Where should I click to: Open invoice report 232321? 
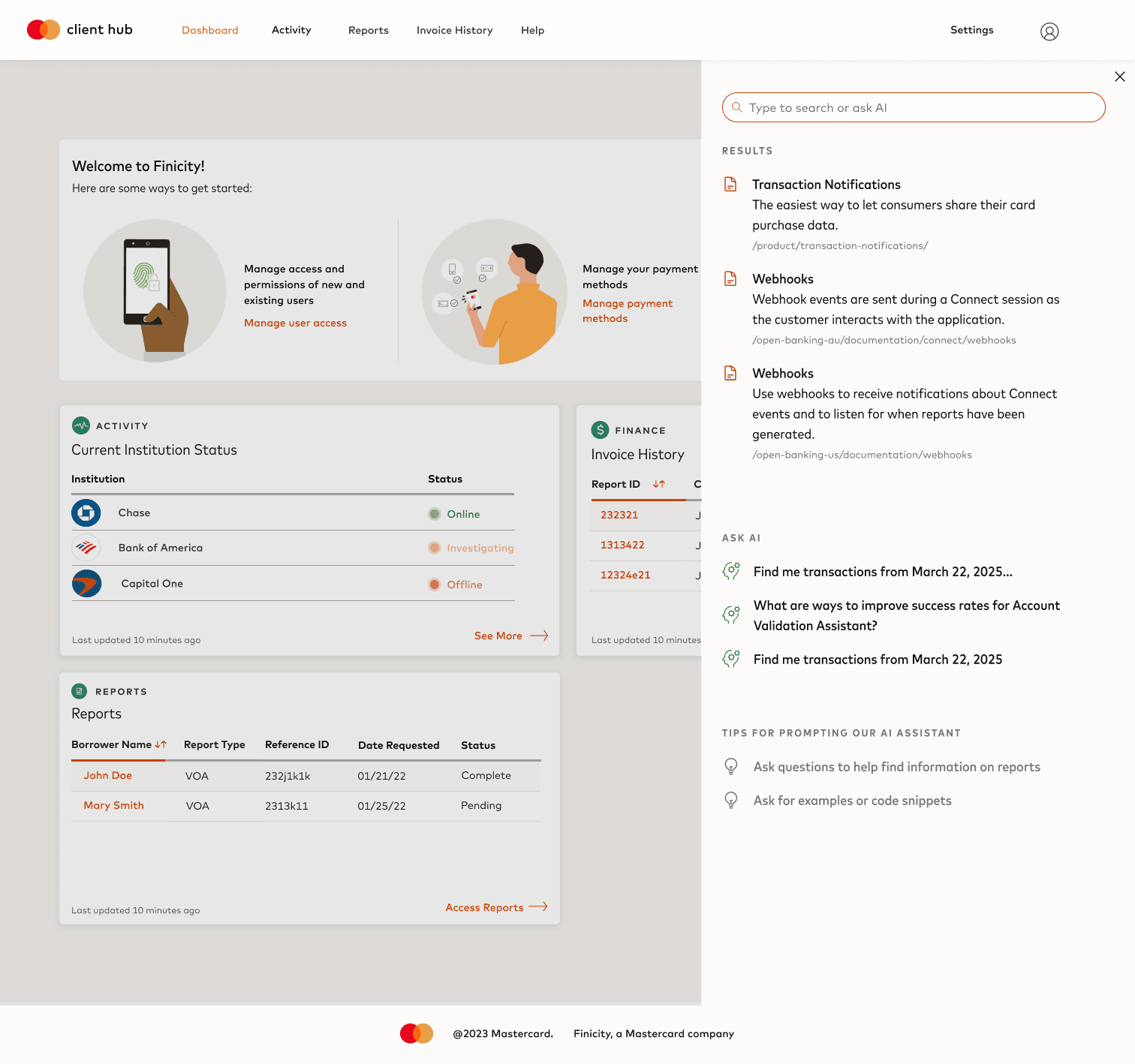click(x=619, y=515)
